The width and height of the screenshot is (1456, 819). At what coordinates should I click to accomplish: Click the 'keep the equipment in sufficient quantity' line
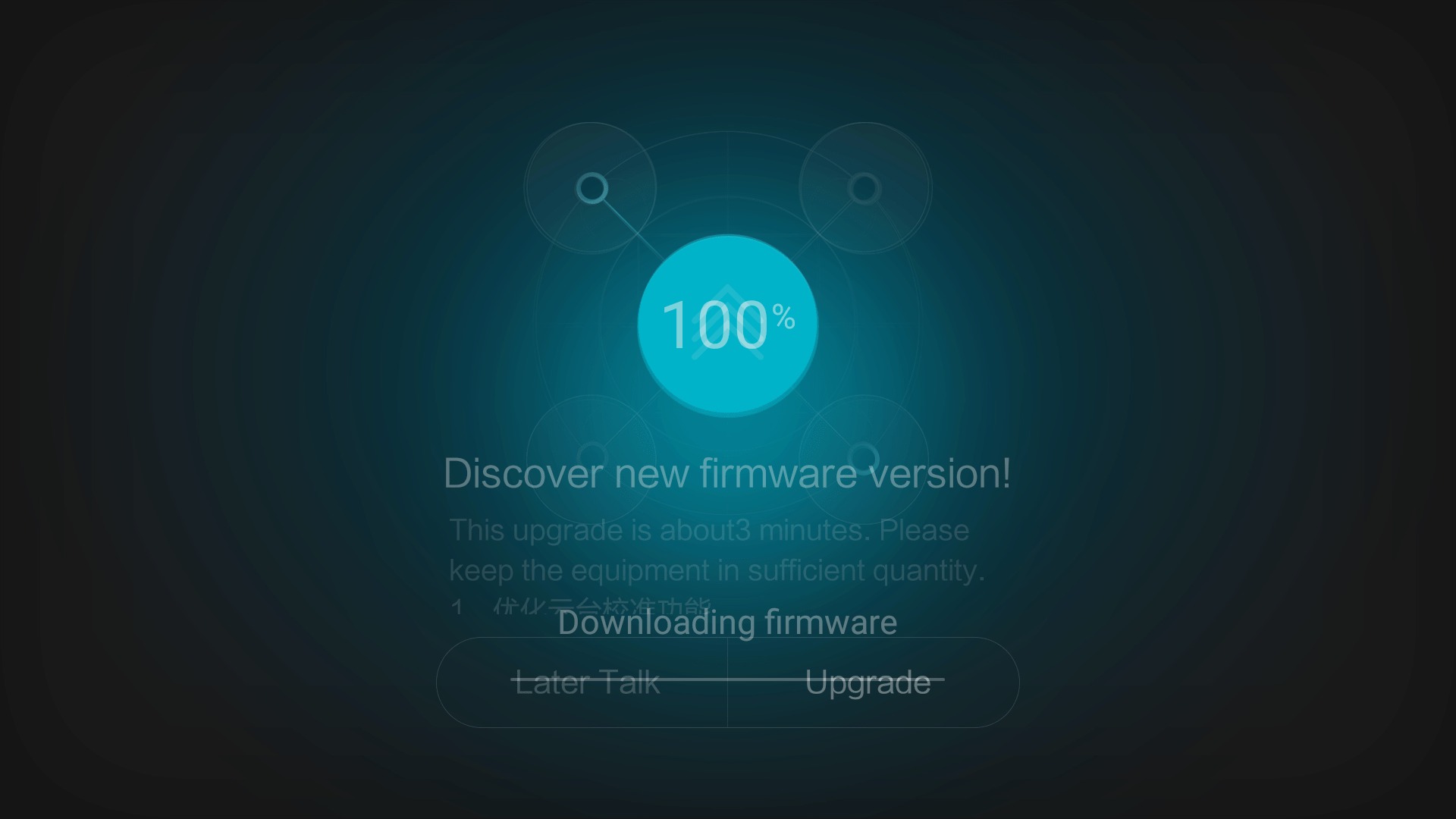point(717,570)
